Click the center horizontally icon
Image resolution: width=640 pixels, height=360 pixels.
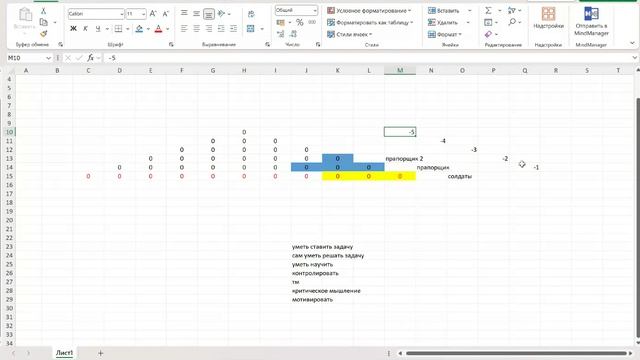(196, 29)
